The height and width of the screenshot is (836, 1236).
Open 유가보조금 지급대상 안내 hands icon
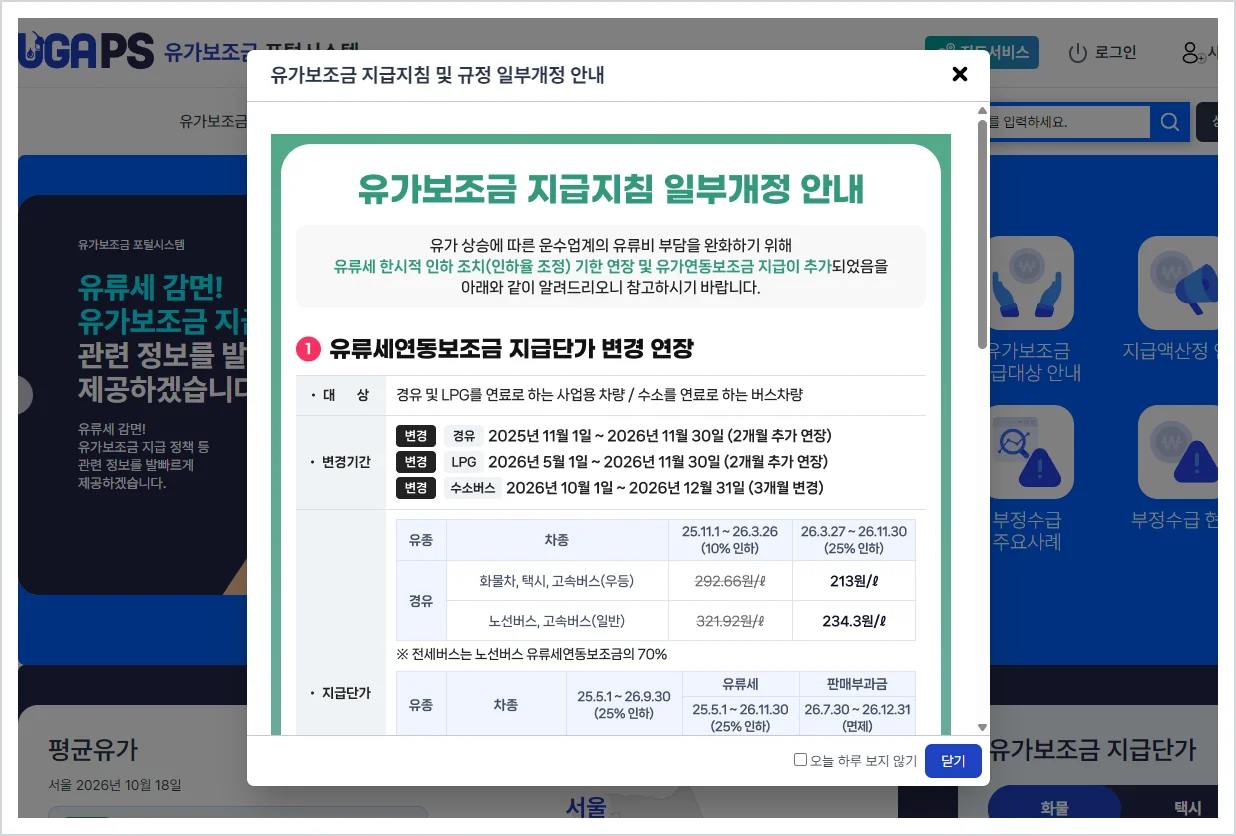click(x=1028, y=284)
